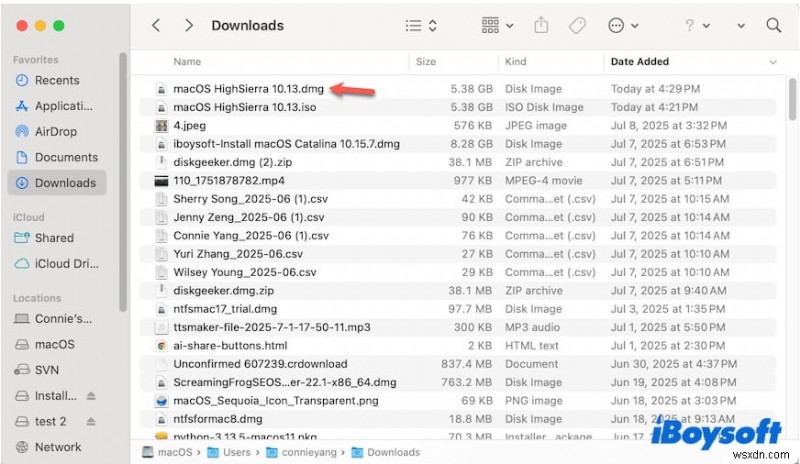The height and width of the screenshot is (464, 800).
Task: Click the Search magnifier icon
Action: [773, 25]
